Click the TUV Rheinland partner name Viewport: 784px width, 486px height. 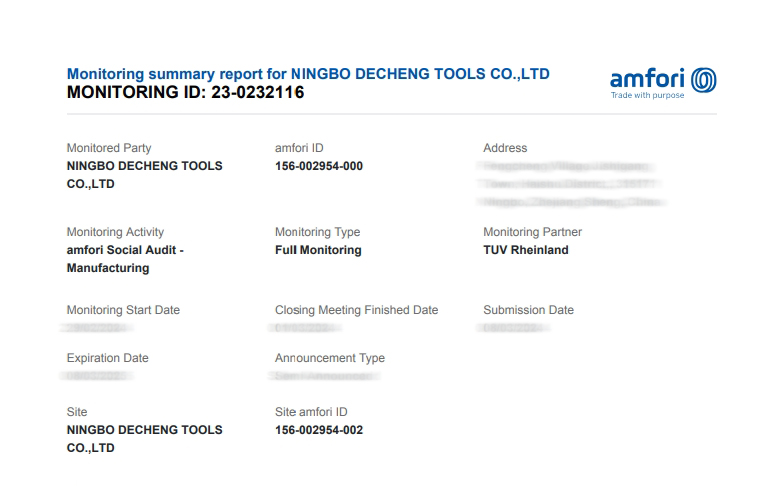[525, 250]
